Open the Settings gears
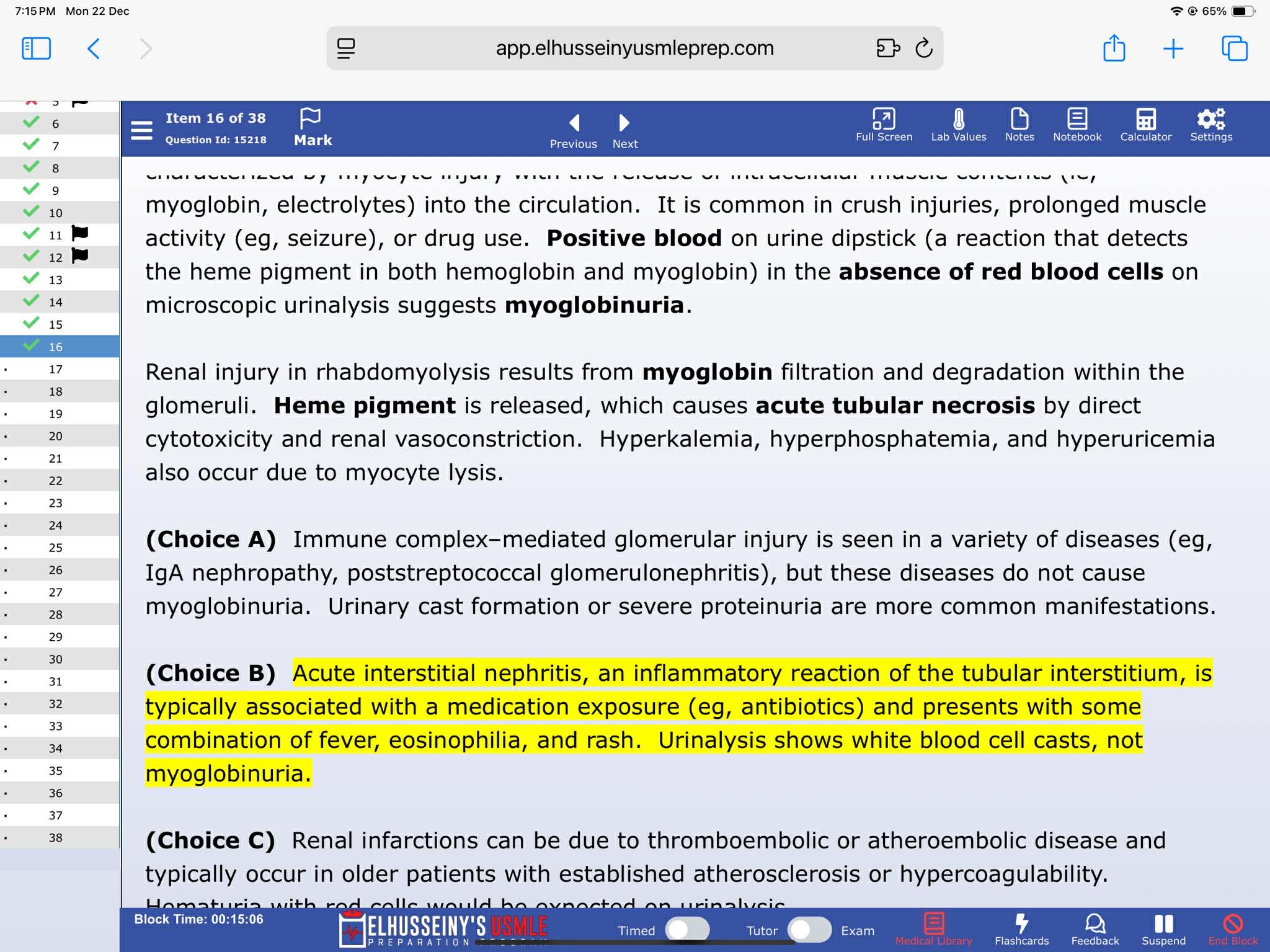 [1210, 126]
